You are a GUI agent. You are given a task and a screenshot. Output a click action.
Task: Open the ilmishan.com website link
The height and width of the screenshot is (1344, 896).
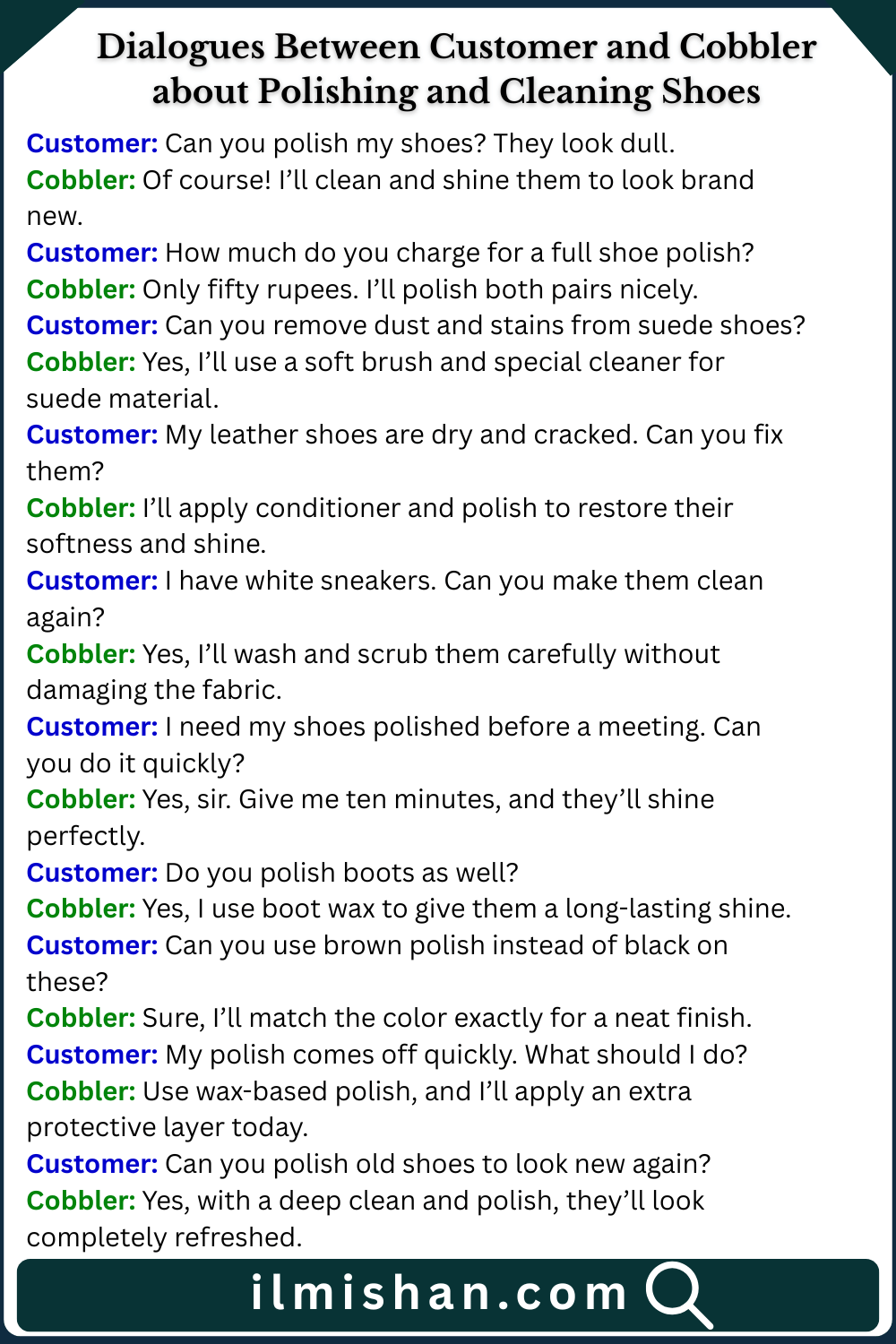(x=439, y=1294)
